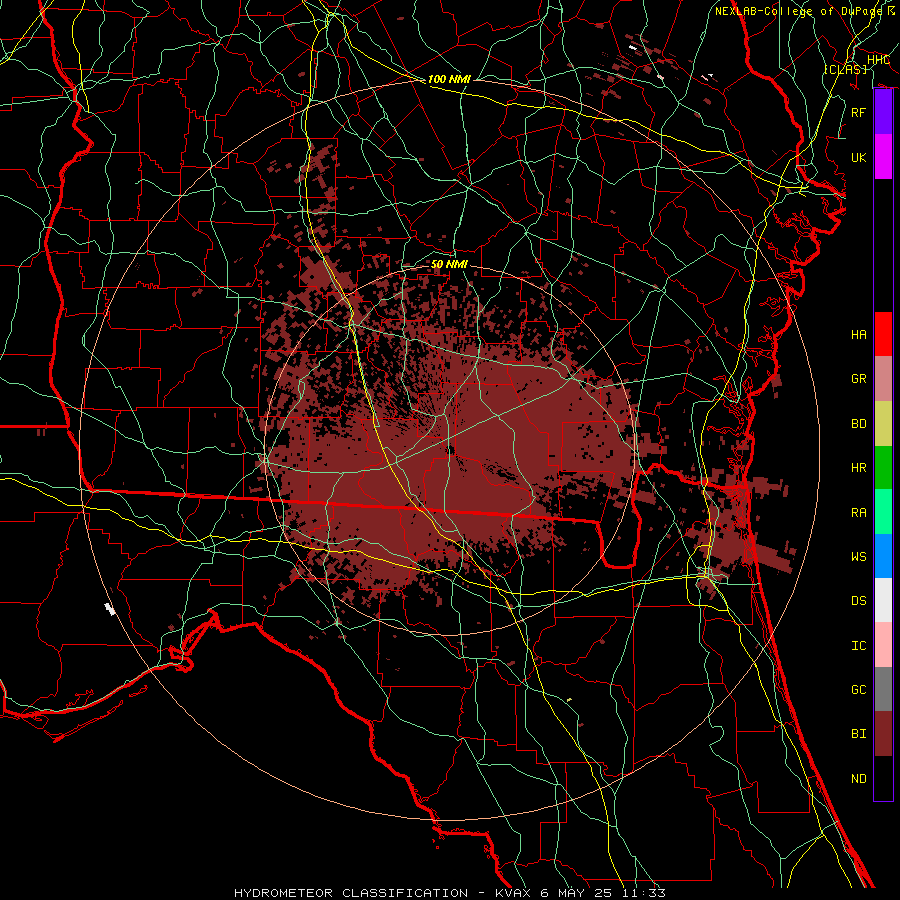This screenshot has width=900, height=900.
Task: Click the KVAX station identifier
Action: pyautogui.click(x=515, y=893)
